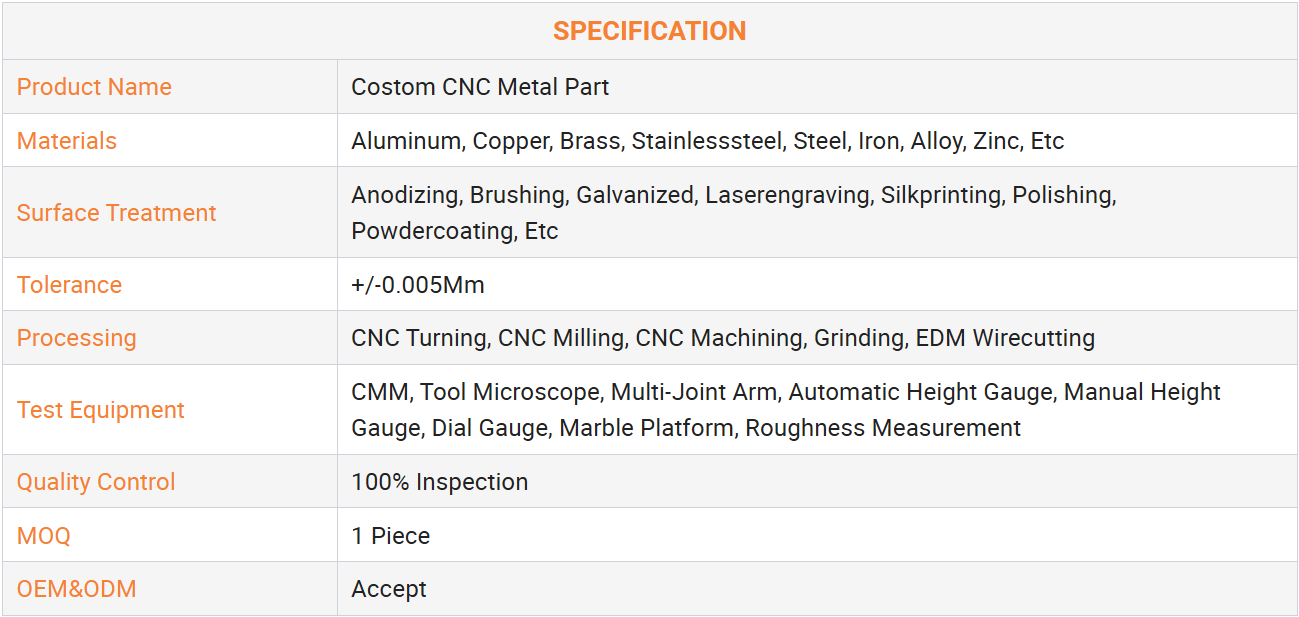Click the Quality Control label
This screenshot has width=1299, height=617.
coord(96,482)
